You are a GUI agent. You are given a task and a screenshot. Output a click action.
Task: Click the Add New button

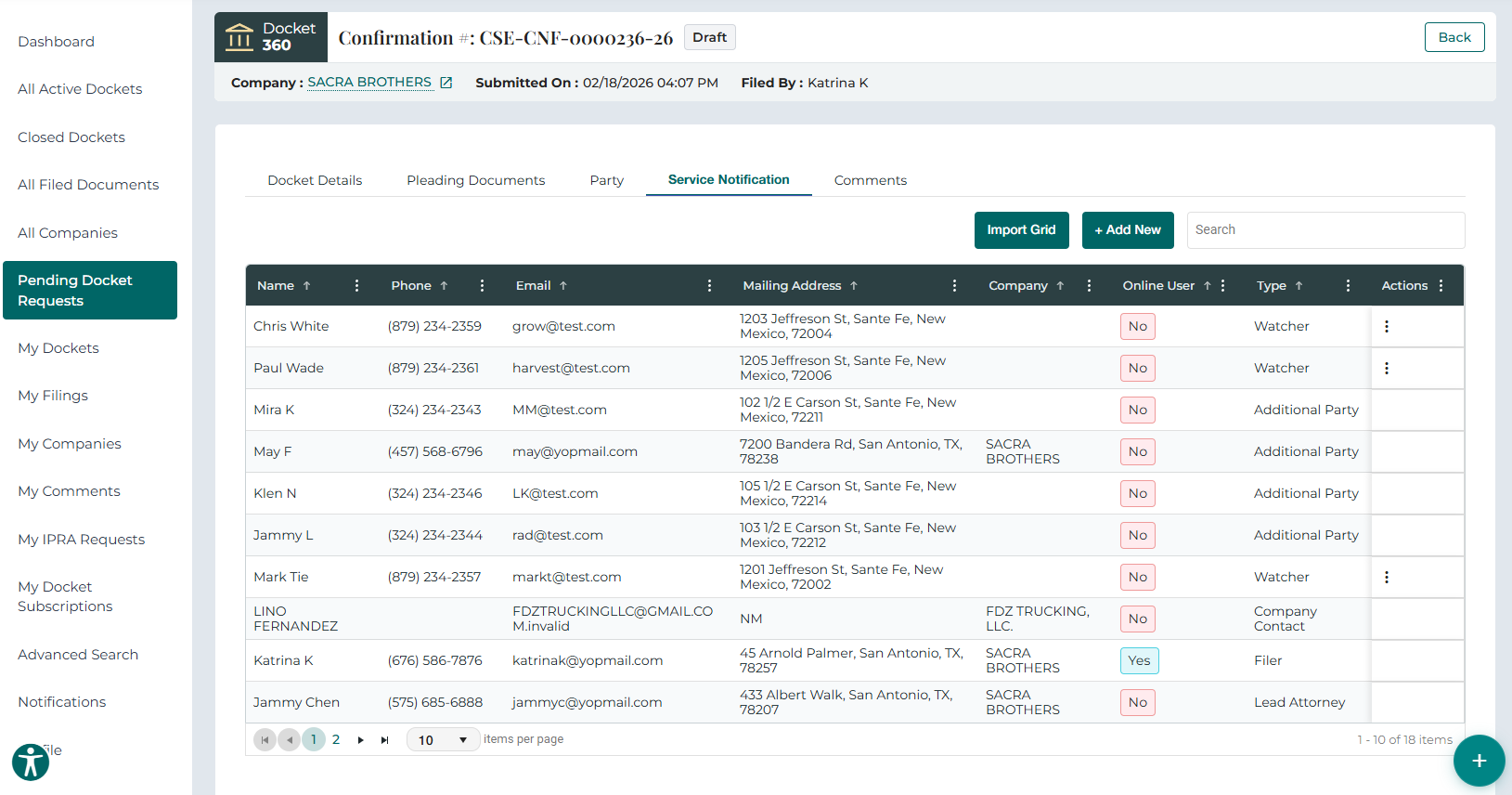[1127, 230]
